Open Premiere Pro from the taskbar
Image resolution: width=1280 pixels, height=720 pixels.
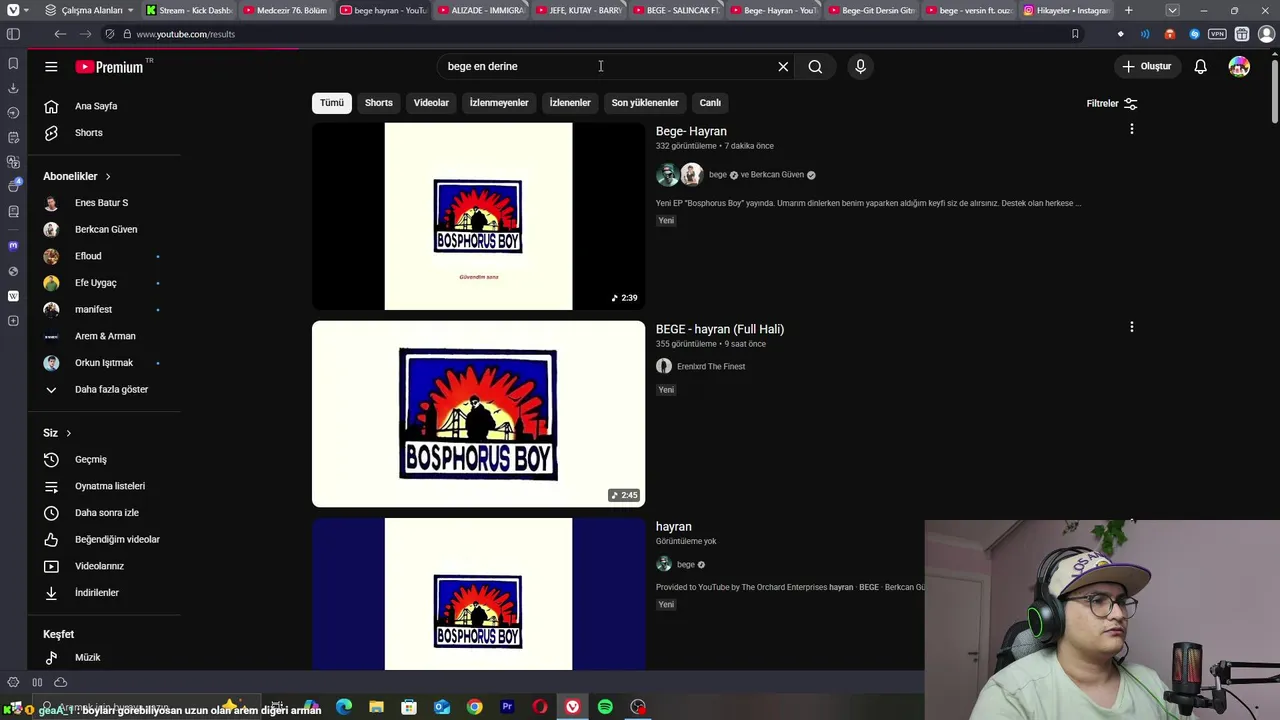tap(507, 707)
